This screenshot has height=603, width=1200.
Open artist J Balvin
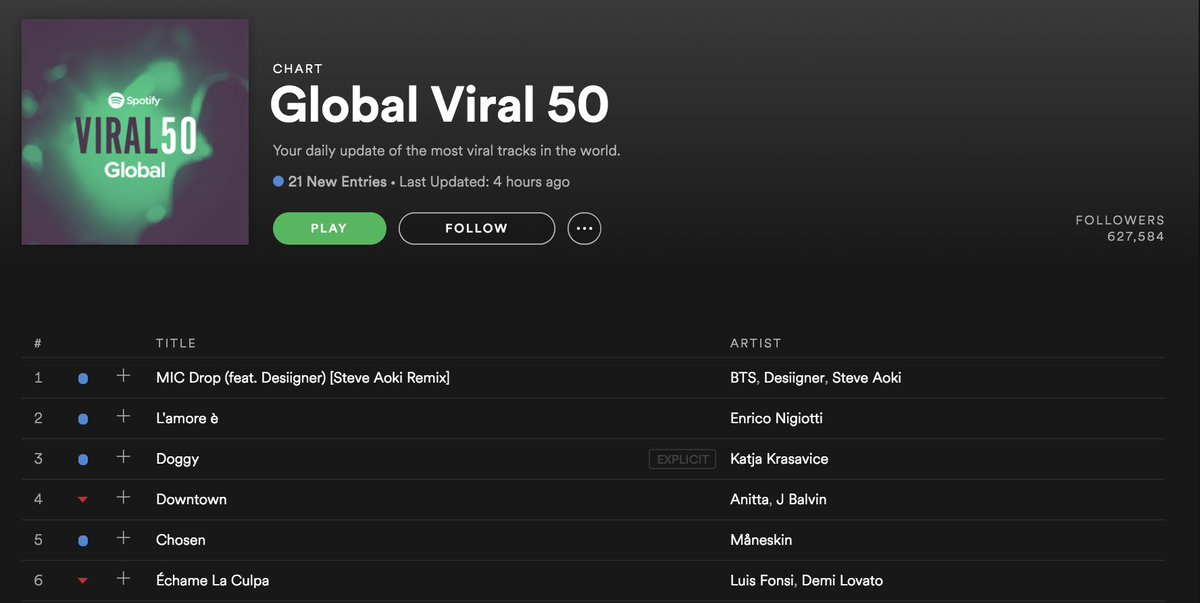[801, 499]
